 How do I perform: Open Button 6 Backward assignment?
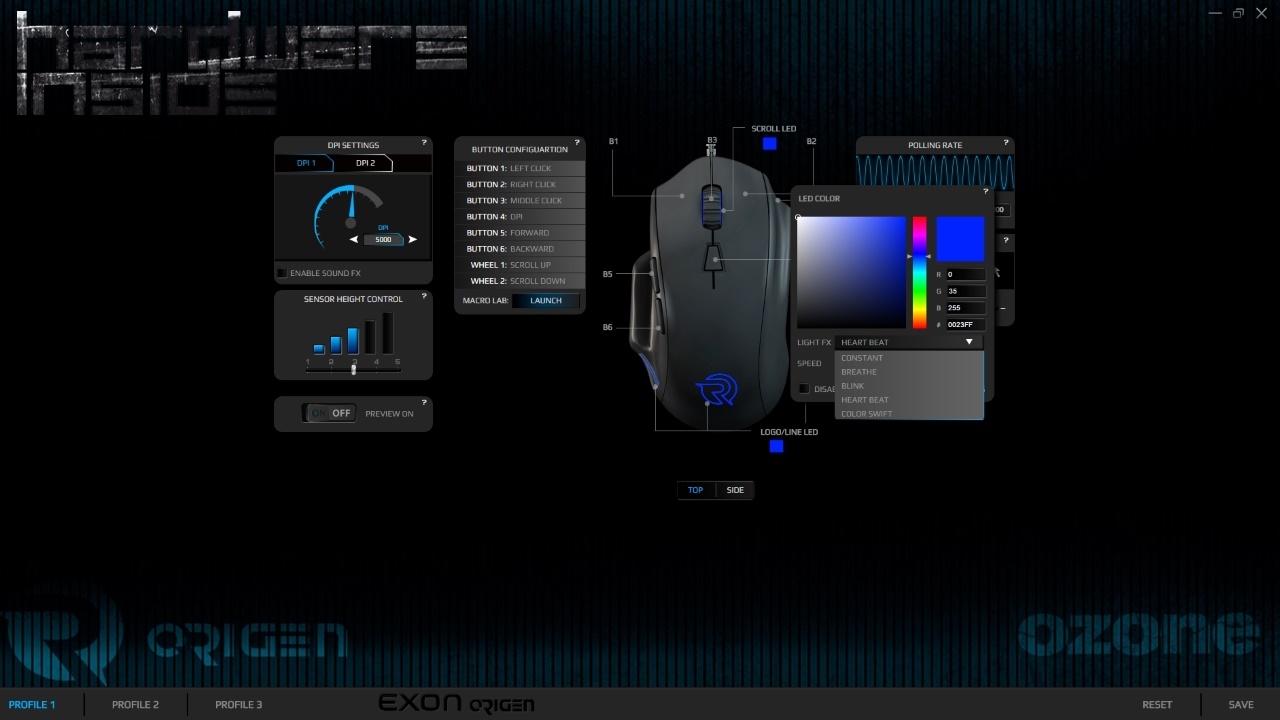click(x=520, y=249)
